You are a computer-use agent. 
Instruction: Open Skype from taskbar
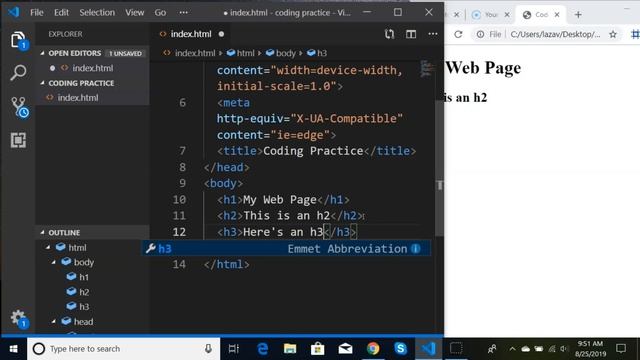click(400, 349)
